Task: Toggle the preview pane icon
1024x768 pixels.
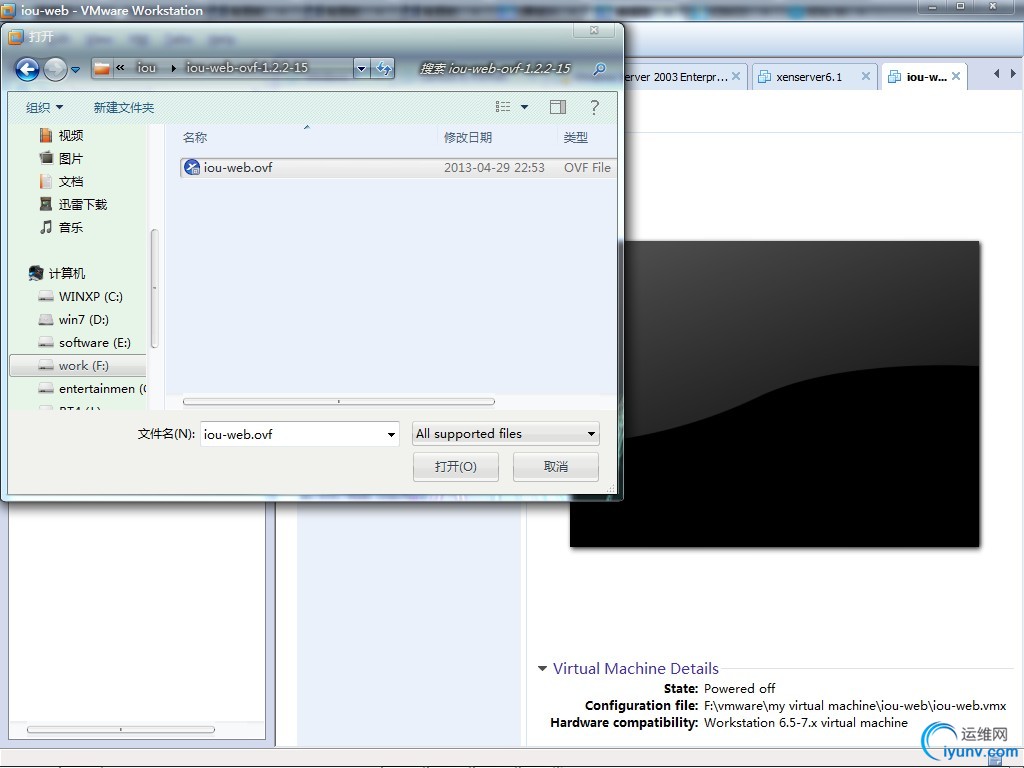Action: pyautogui.click(x=558, y=107)
